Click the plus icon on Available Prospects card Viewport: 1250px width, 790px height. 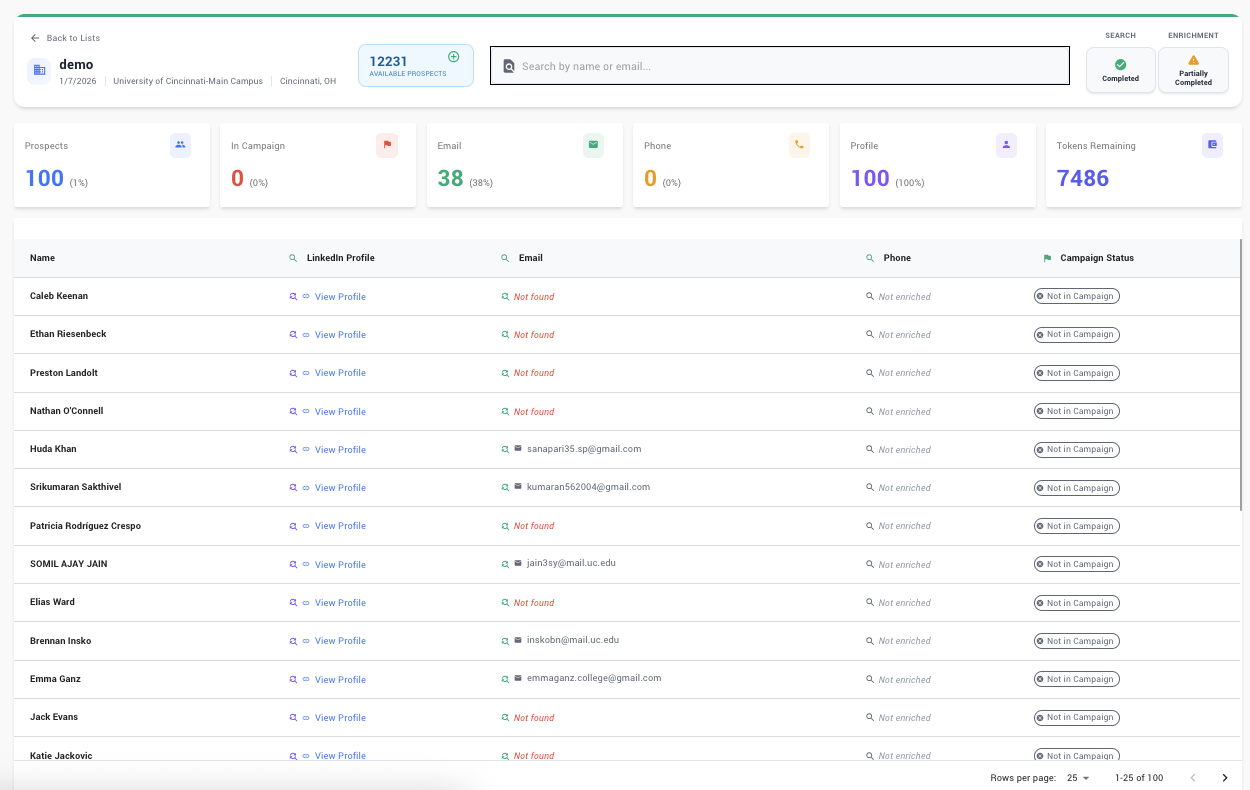coord(454,57)
